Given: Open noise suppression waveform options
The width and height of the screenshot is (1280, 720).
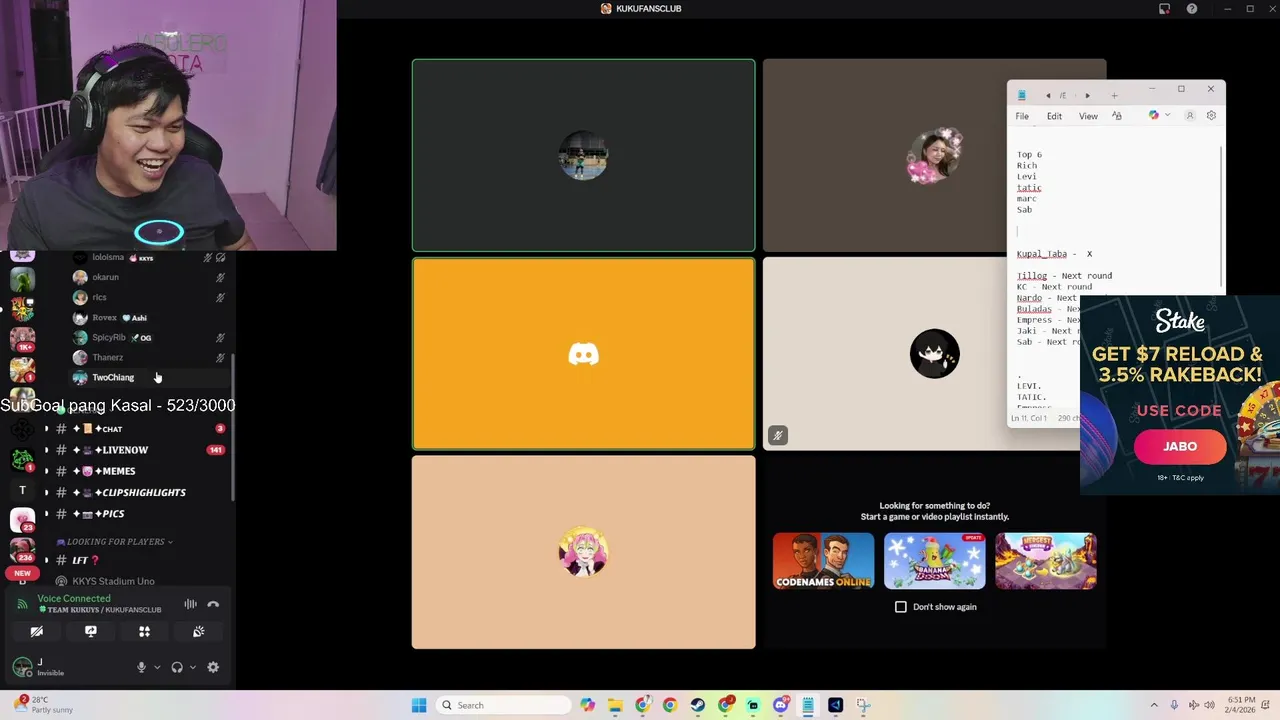Looking at the screenshot, I should [x=190, y=604].
